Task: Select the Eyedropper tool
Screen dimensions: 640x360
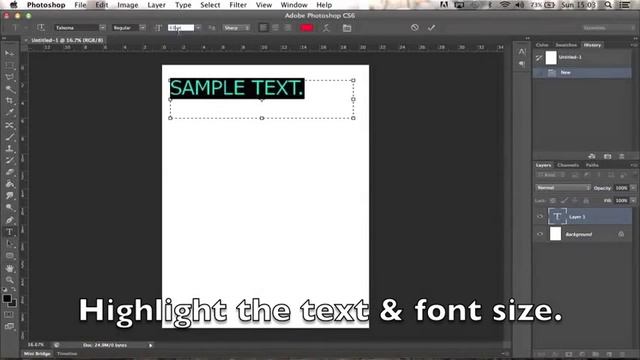Action: point(9,113)
